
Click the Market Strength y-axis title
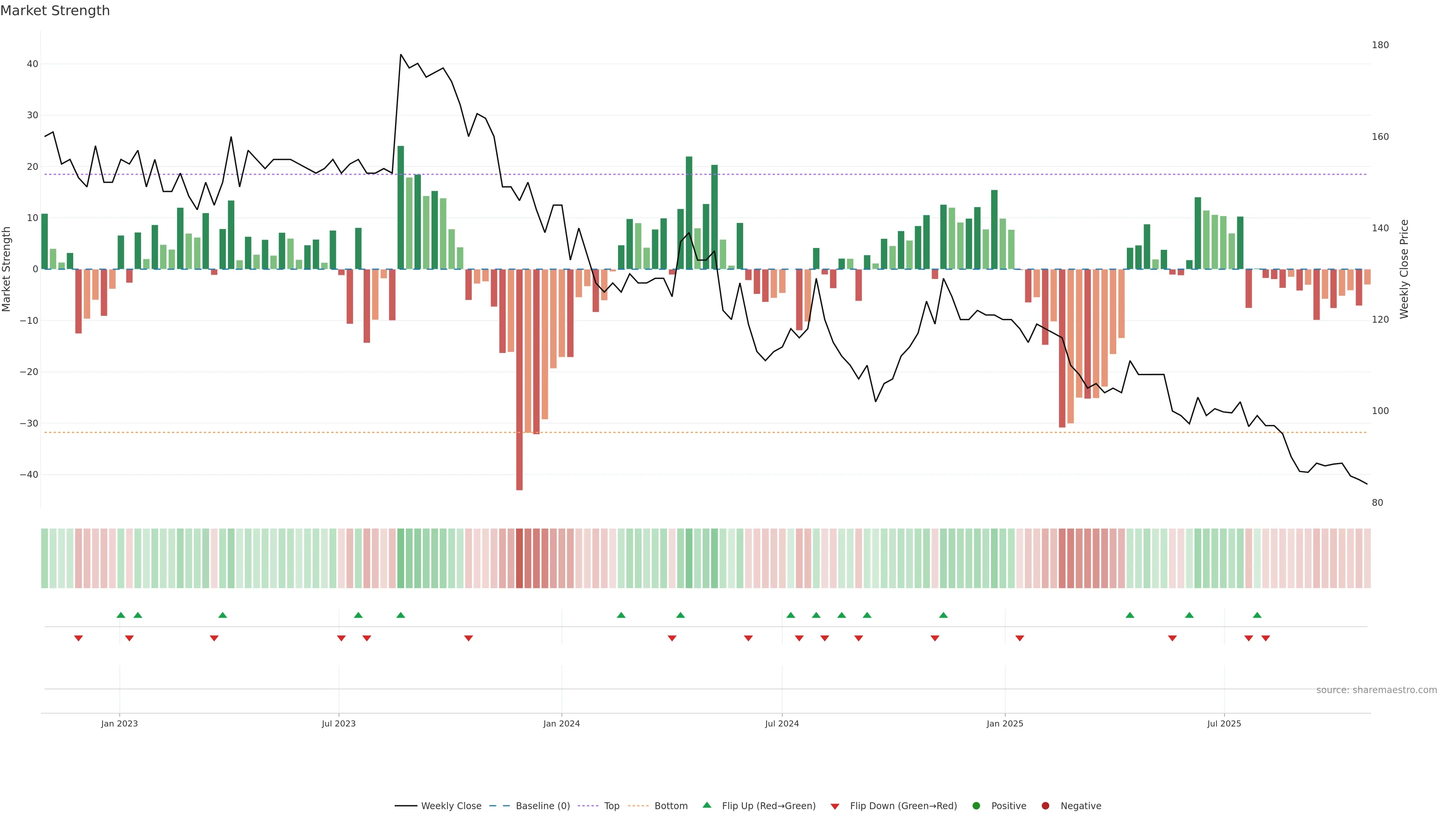pos(7,269)
